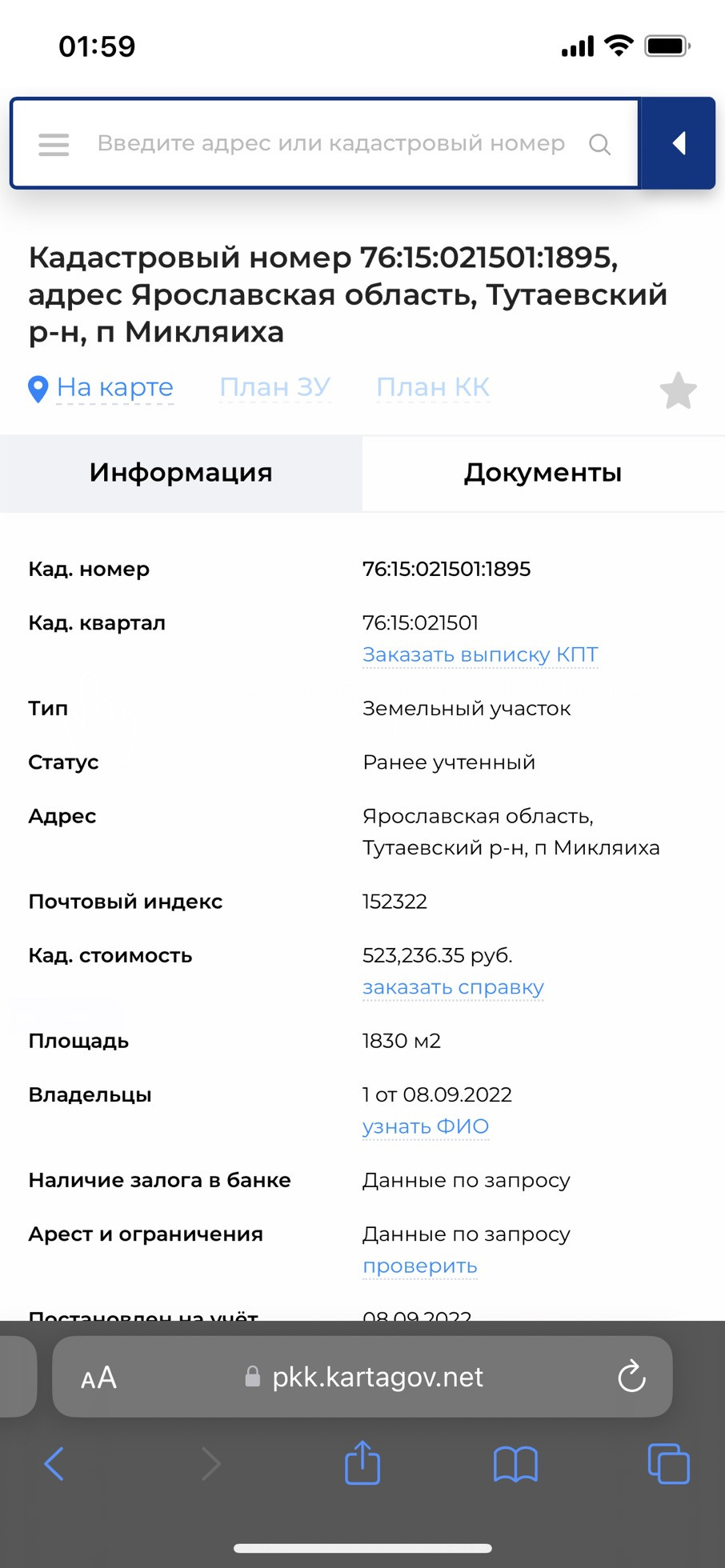Tap the map pin icon

pyautogui.click(x=38, y=389)
